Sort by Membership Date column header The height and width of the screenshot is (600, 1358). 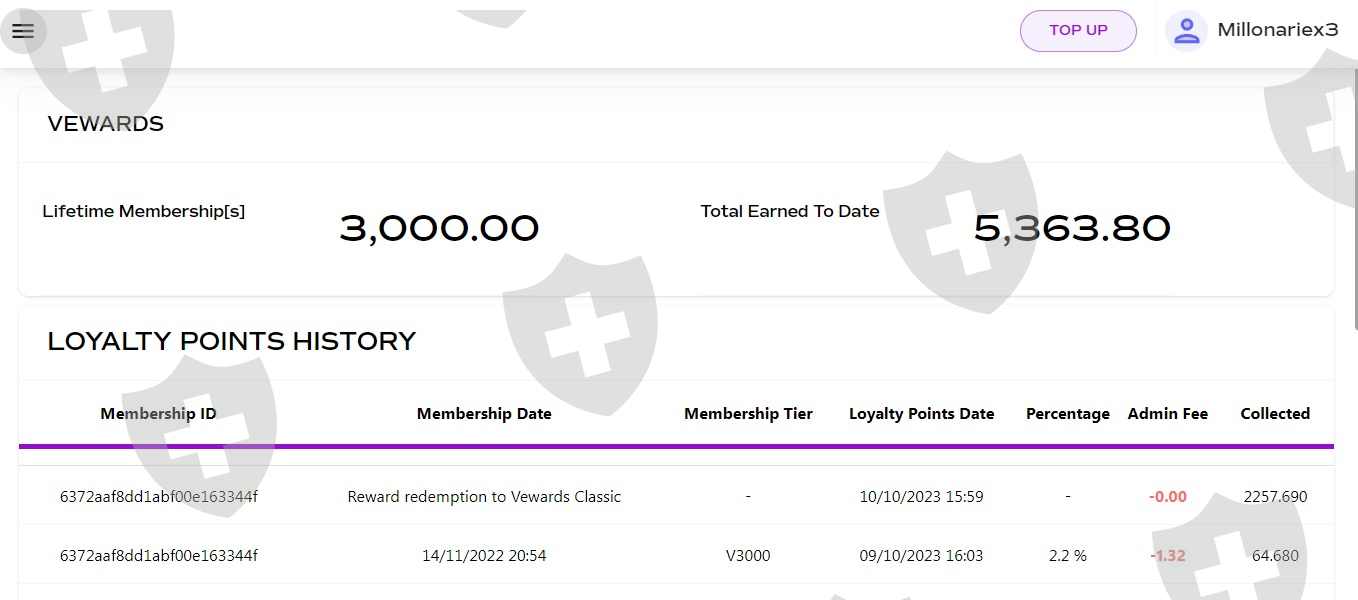[484, 414]
